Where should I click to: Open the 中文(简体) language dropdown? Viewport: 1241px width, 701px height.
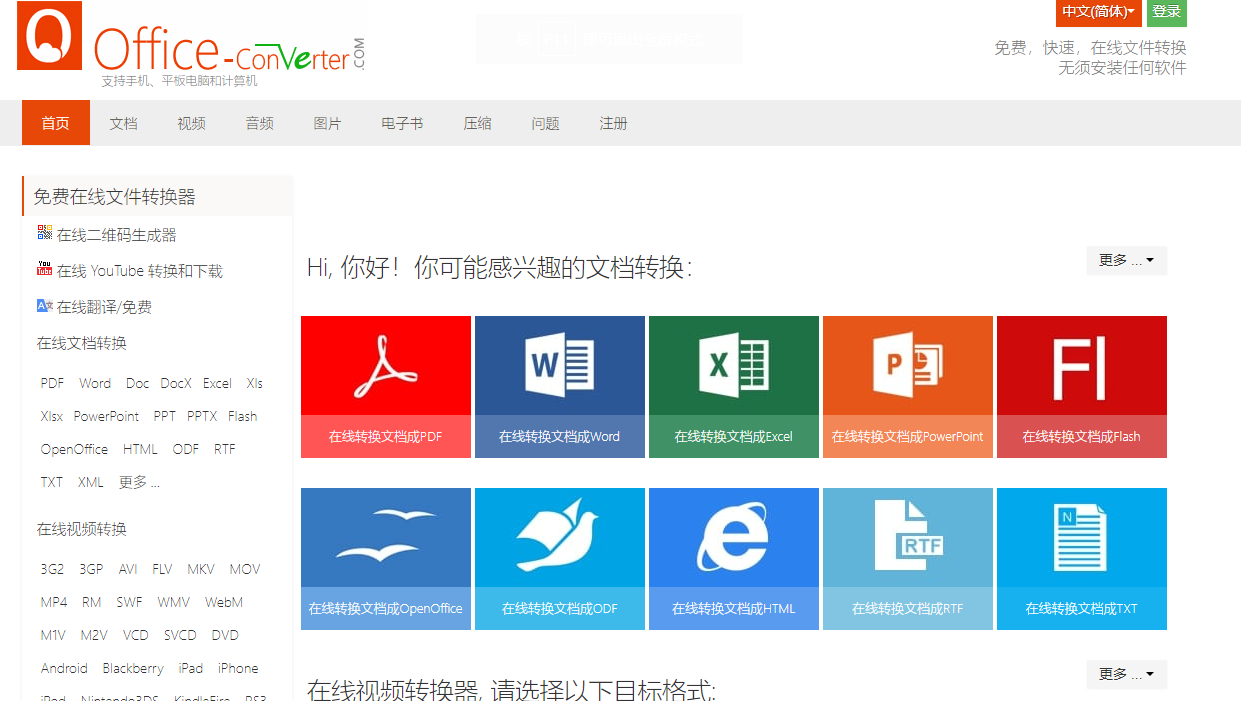click(x=1098, y=12)
